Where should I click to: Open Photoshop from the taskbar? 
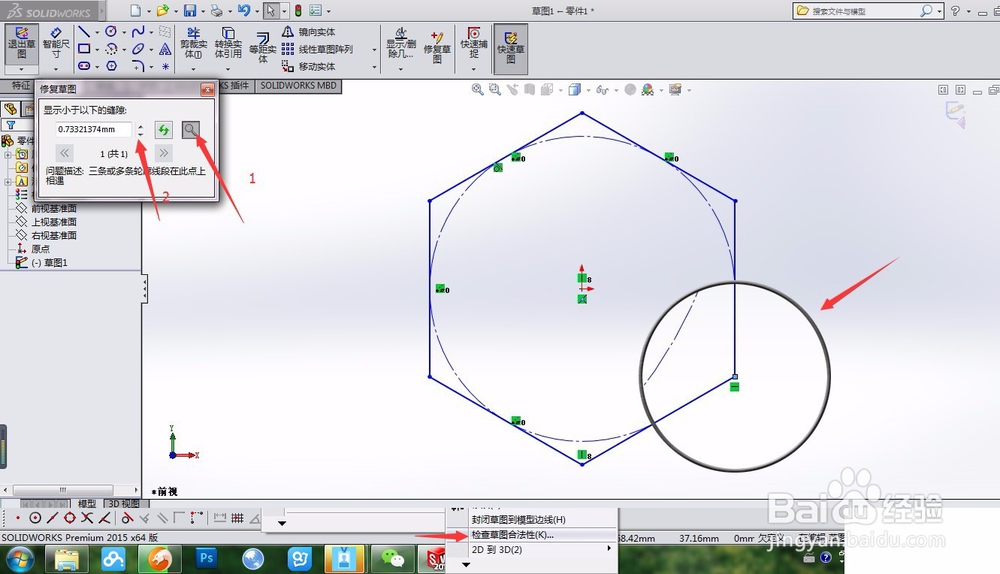click(206, 558)
